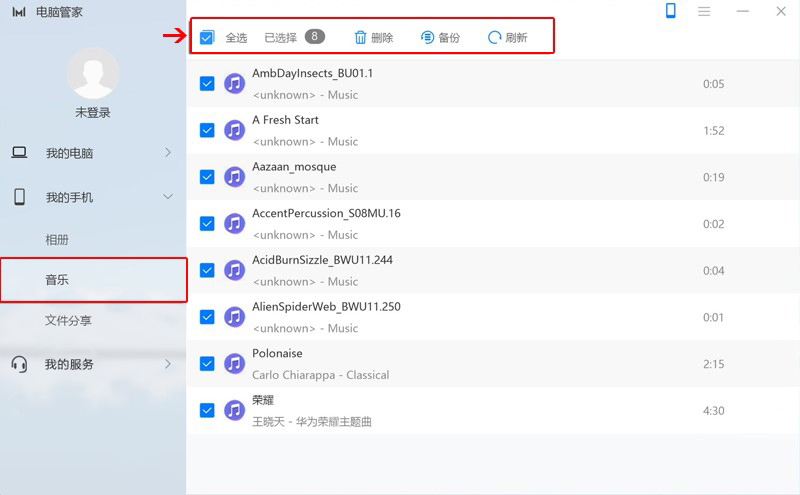This screenshot has width=800, height=495.
Task: Click the blue phone icon in title bar
Action: 671,11
